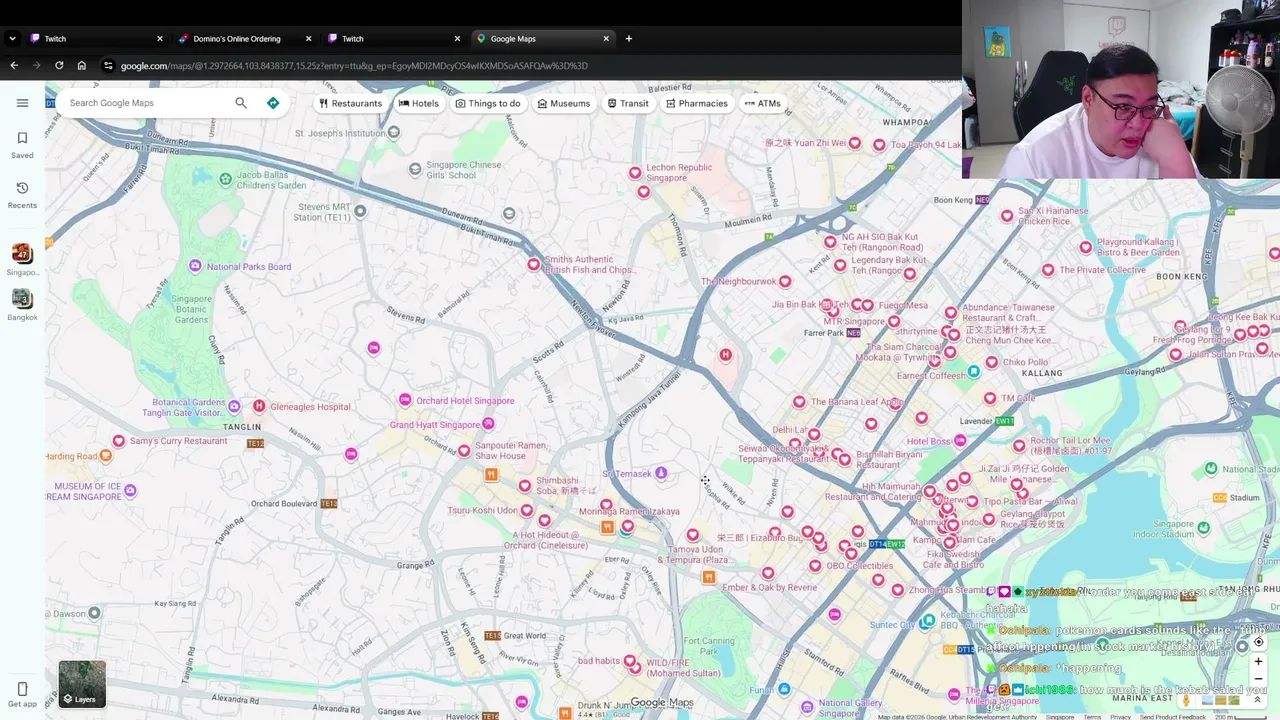
Task: Close the Google Maps tab
Action: (606, 38)
